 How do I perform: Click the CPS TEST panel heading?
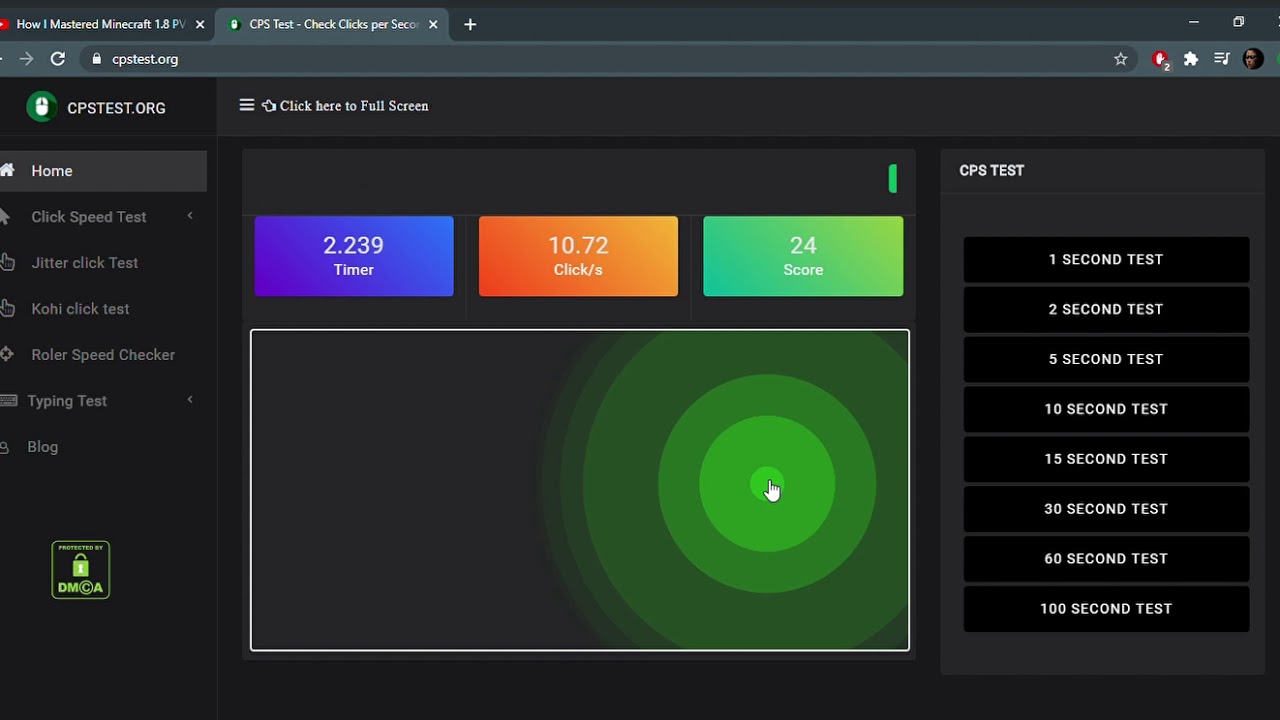[x=991, y=171]
